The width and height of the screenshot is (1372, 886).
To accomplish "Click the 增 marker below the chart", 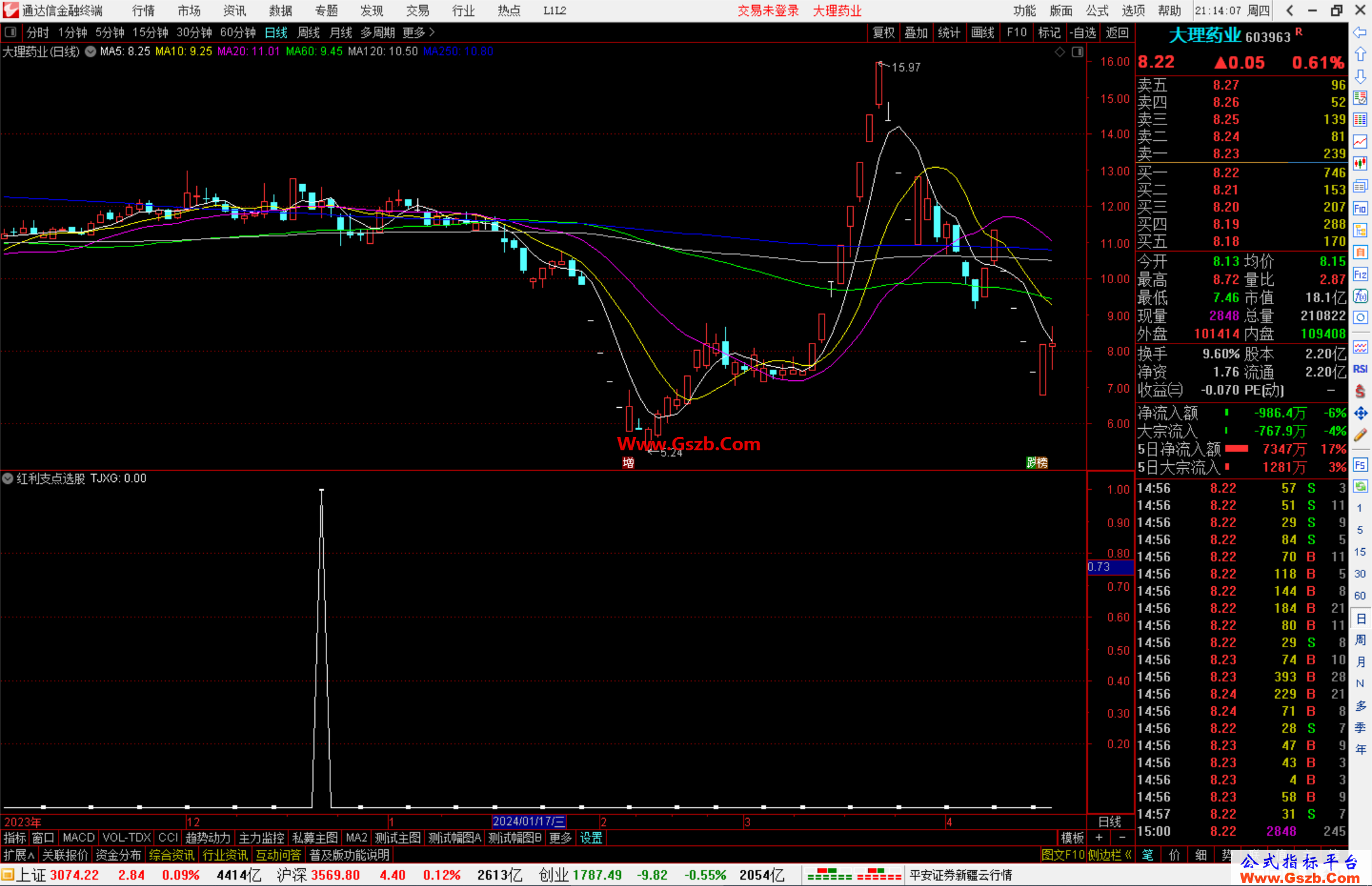I will coord(628,463).
